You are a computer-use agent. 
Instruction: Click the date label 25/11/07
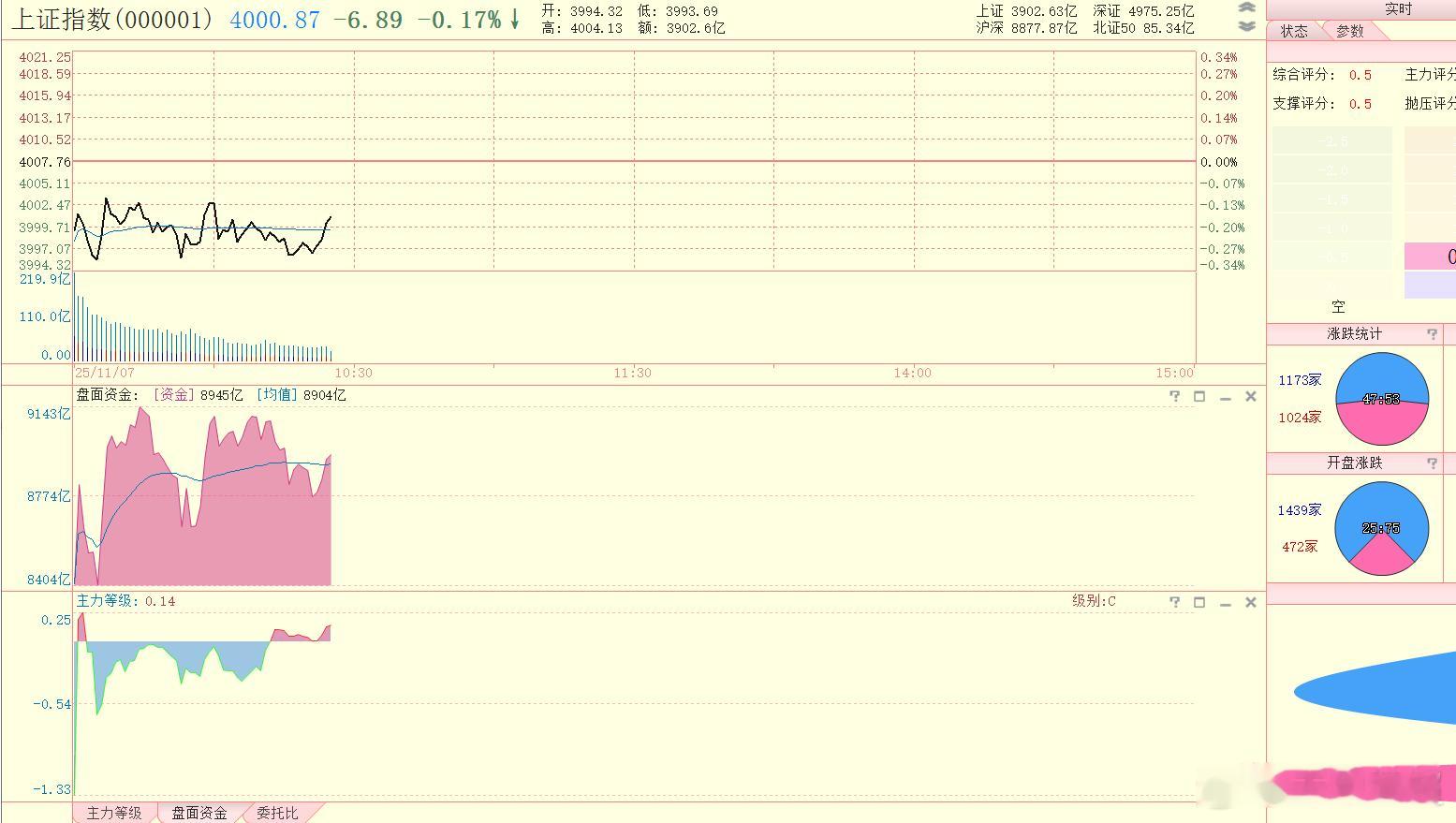click(x=105, y=373)
